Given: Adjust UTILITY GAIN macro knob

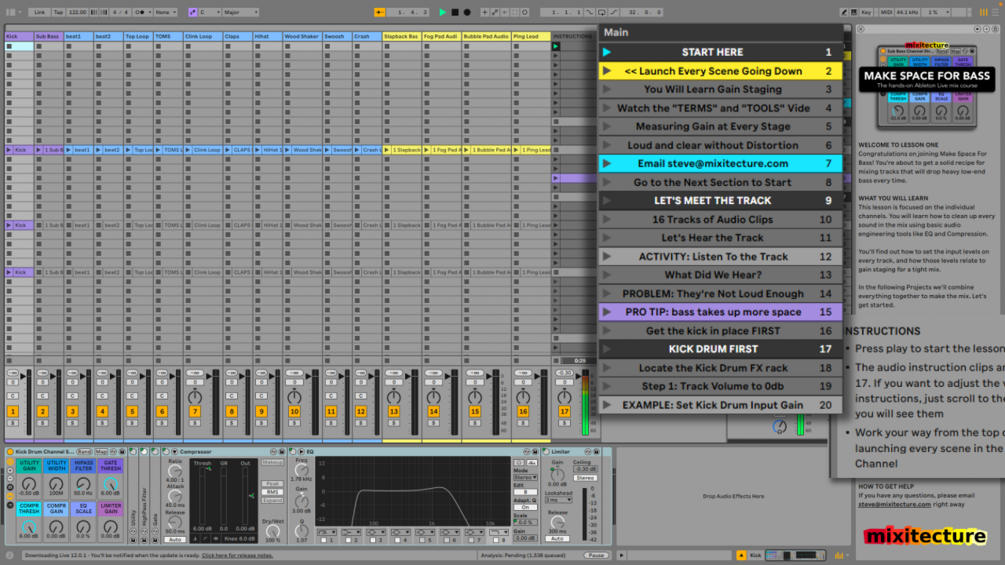Looking at the screenshot, I should click(x=28, y=484).
